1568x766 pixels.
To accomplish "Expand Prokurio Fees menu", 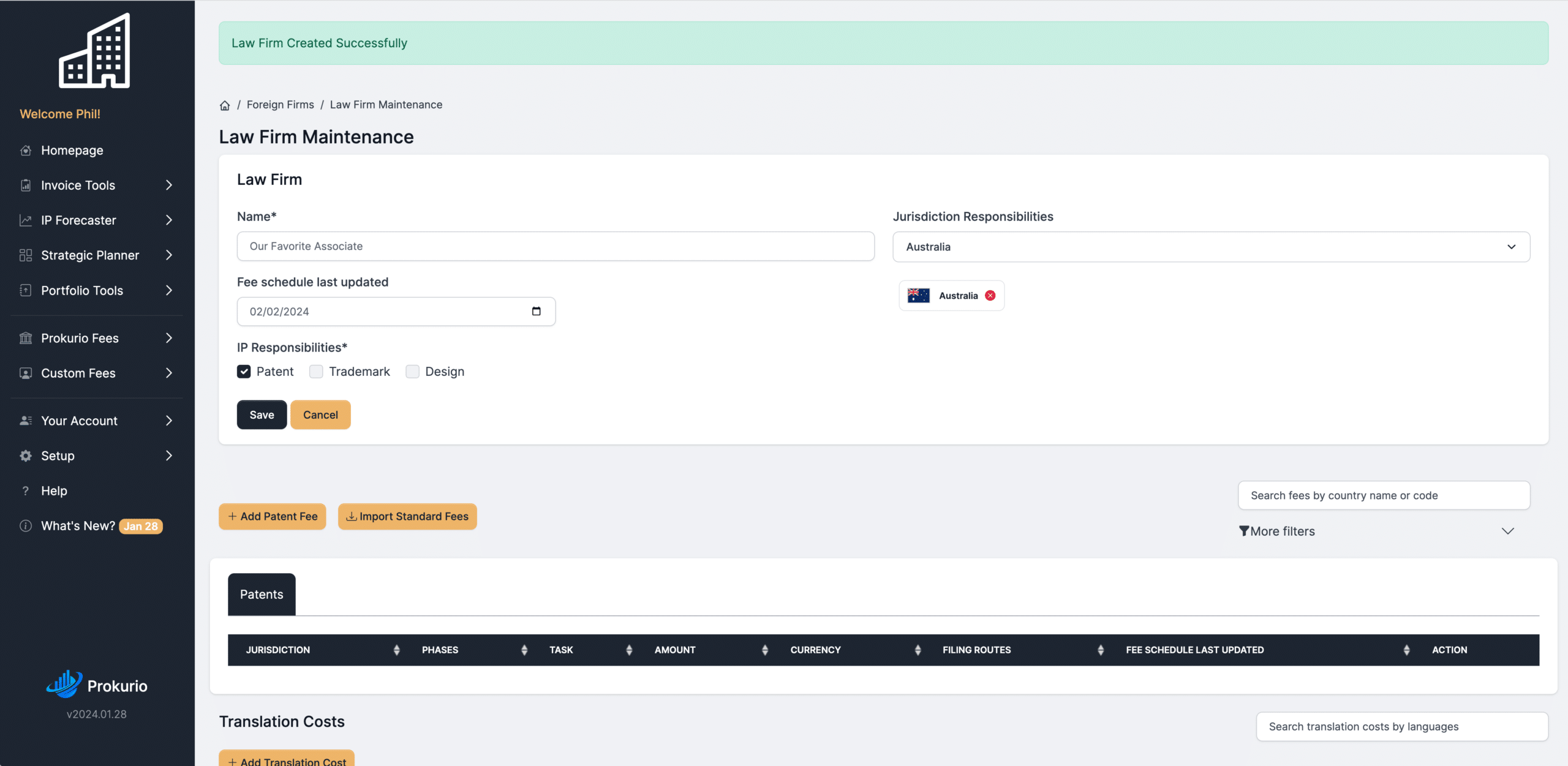I will [x=97, y=338].
